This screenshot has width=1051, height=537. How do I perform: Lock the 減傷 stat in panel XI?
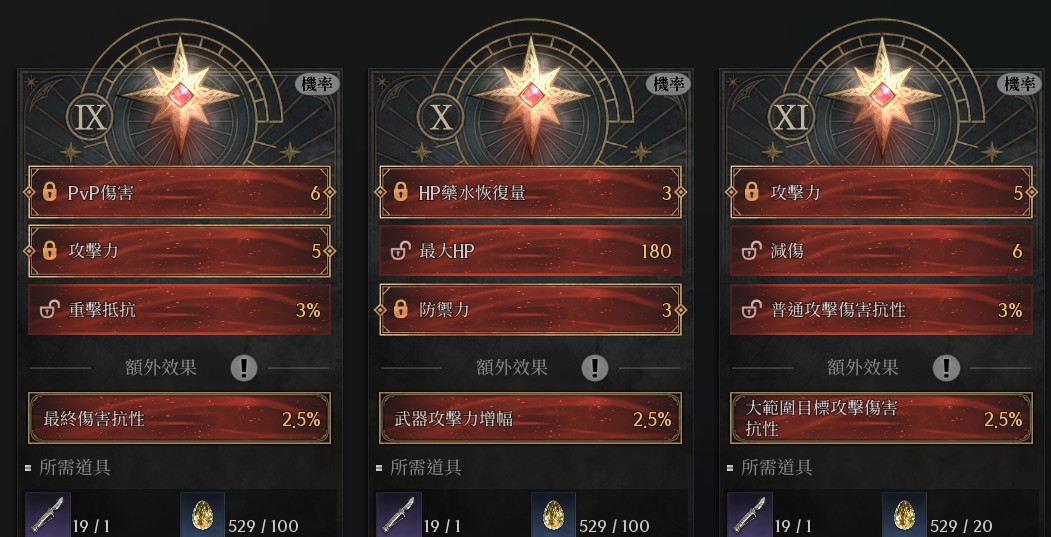click(751, 251)
